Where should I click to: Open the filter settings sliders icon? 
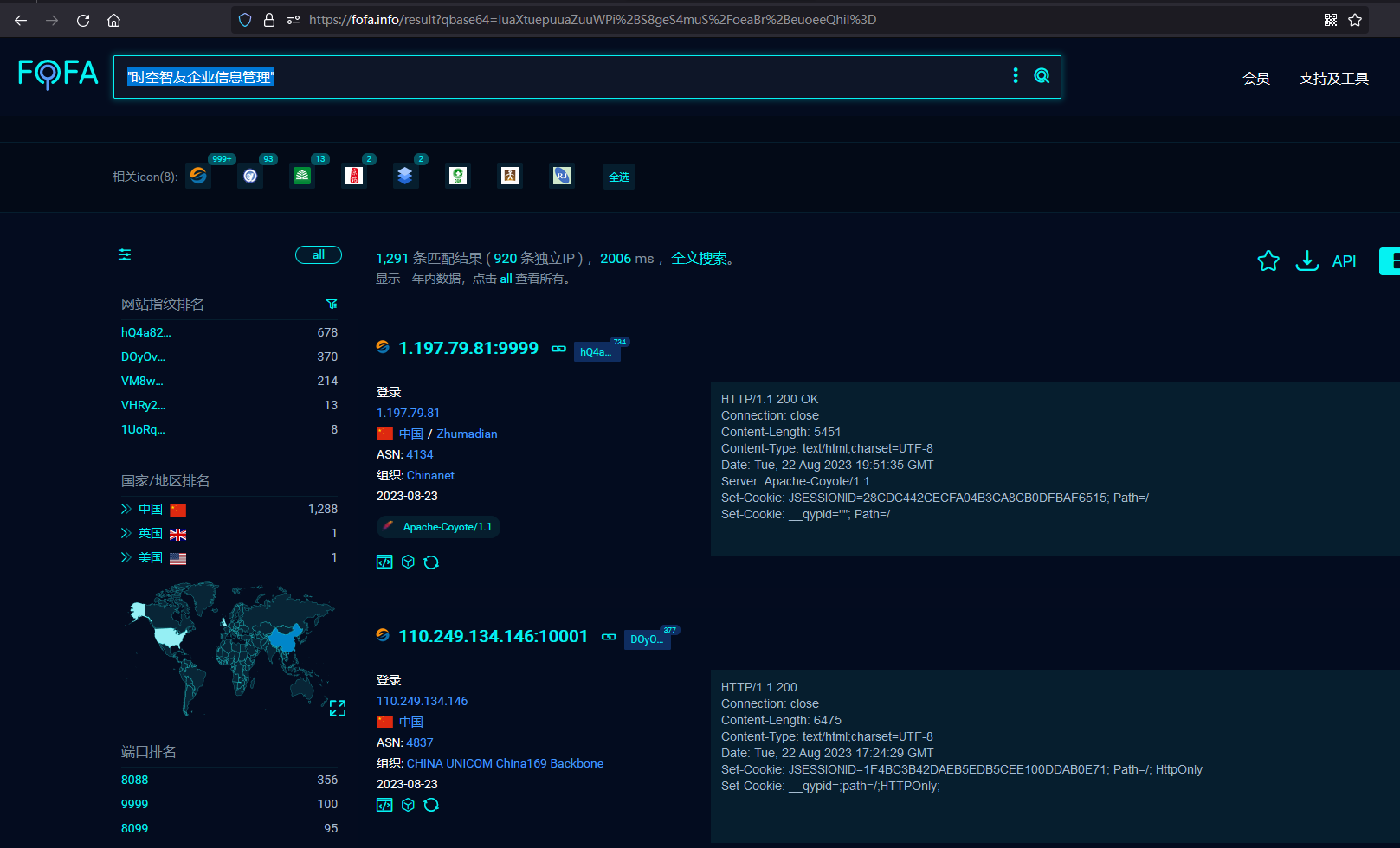[125, 254]
